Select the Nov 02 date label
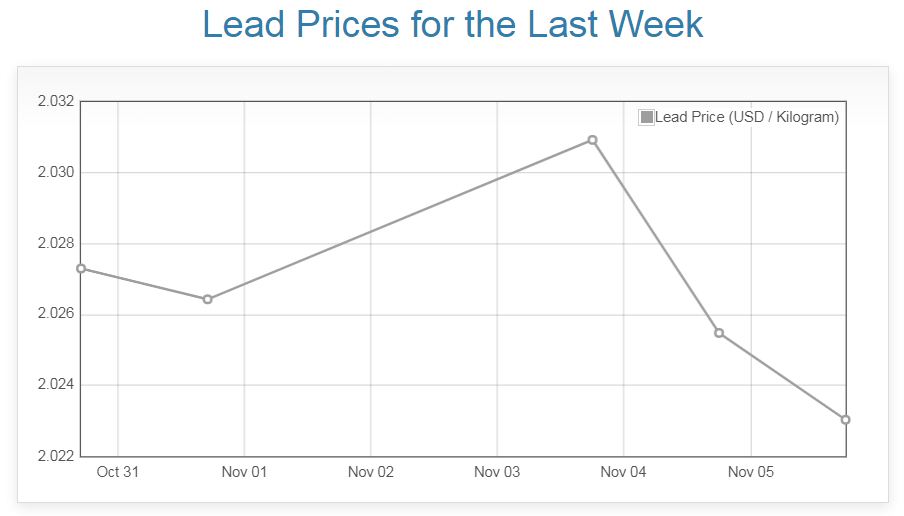The height and width of the screenshot is (516, 904). pyautogui.click(x=371, y=472)
